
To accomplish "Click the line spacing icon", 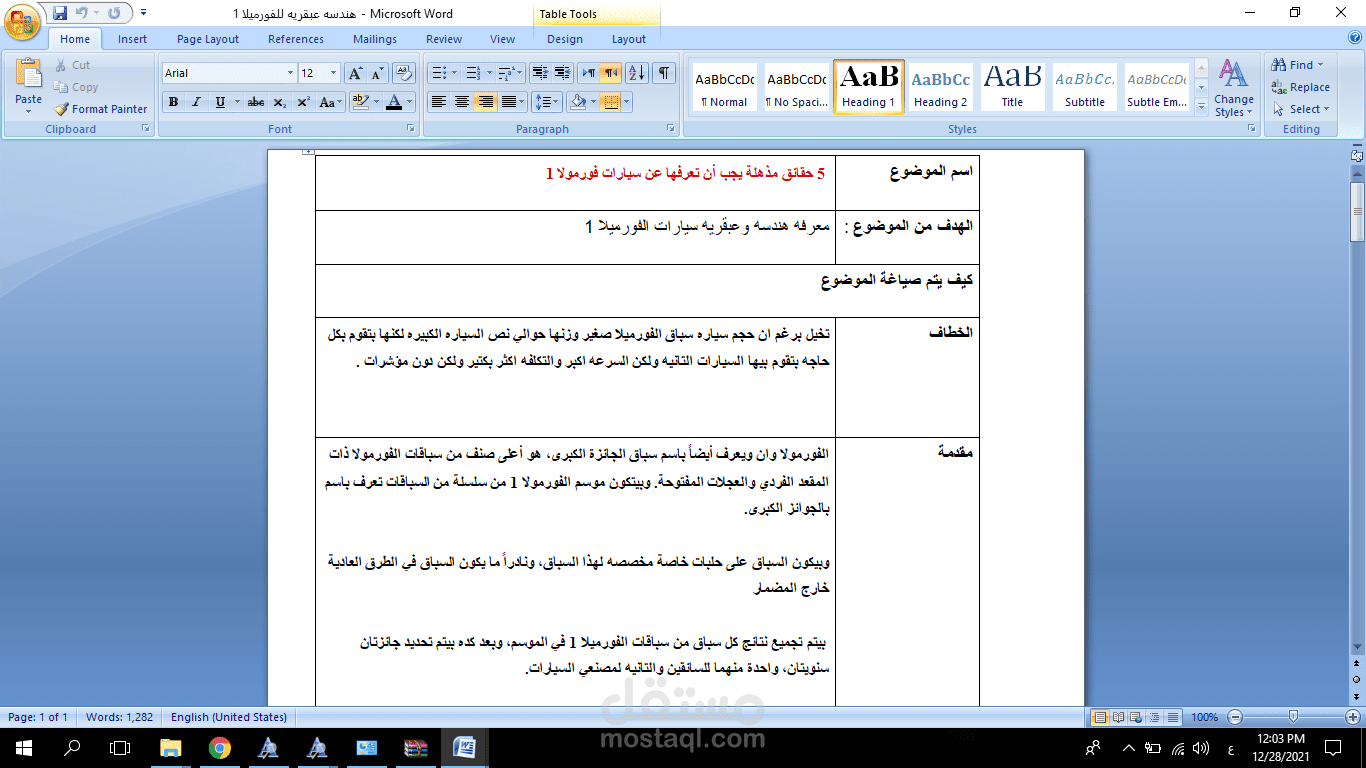I will coord(542,102).
